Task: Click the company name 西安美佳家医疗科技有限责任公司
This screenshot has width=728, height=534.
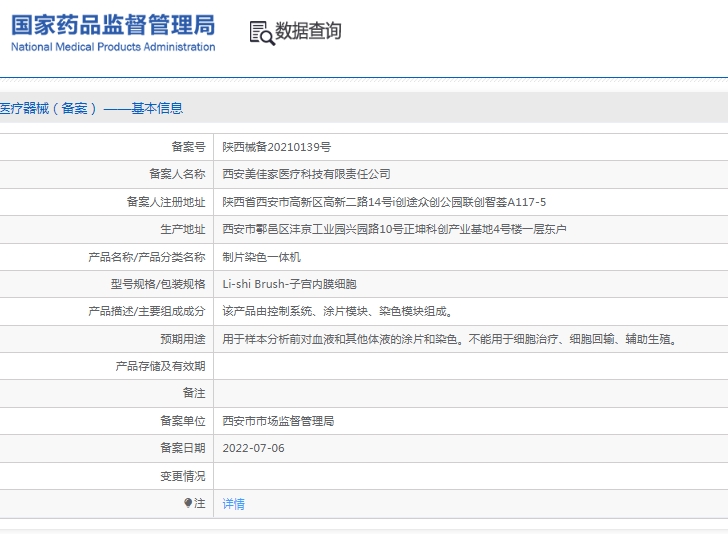Action: click(306, 174)
